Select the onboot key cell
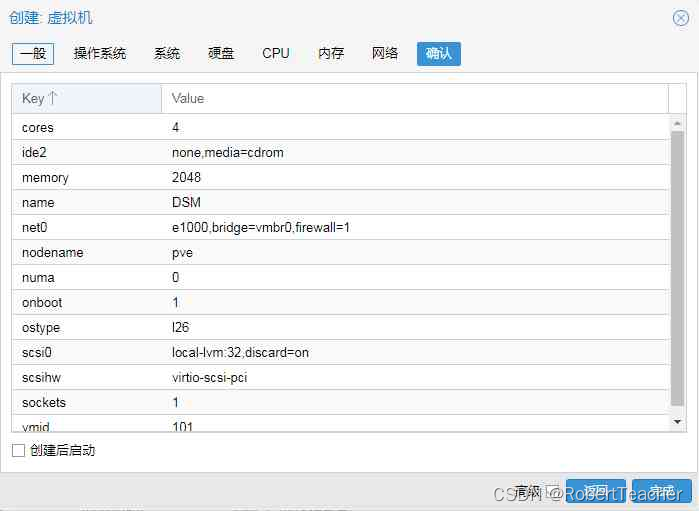 point(86,302)
